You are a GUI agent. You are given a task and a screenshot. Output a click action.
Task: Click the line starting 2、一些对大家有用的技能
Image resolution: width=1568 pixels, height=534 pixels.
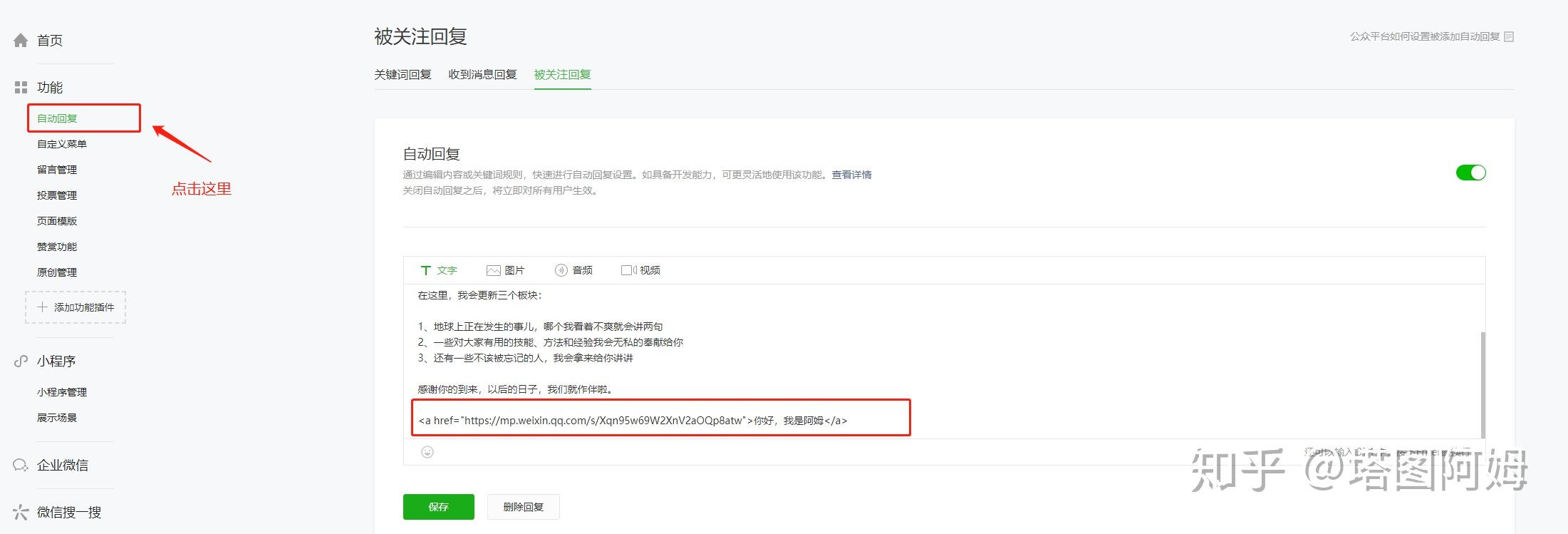[x=551, y=342]
